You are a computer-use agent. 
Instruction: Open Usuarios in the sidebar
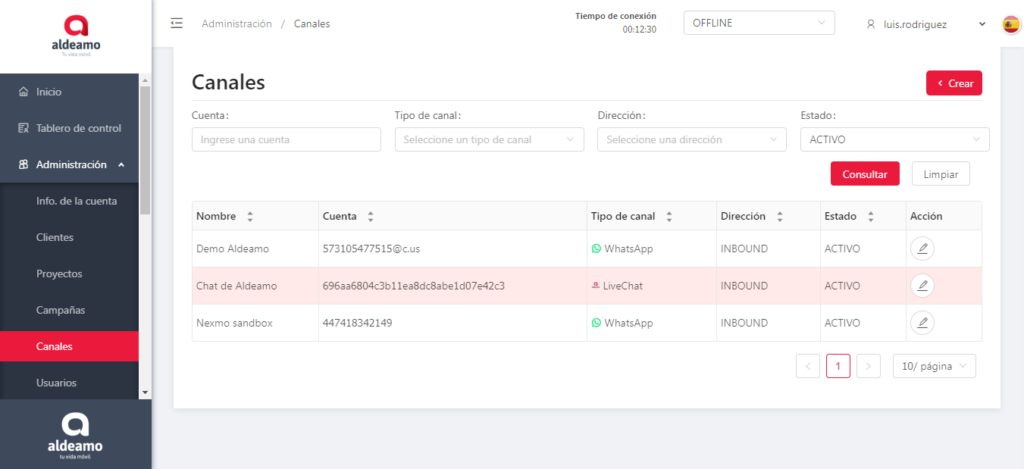tap(56, 383)
